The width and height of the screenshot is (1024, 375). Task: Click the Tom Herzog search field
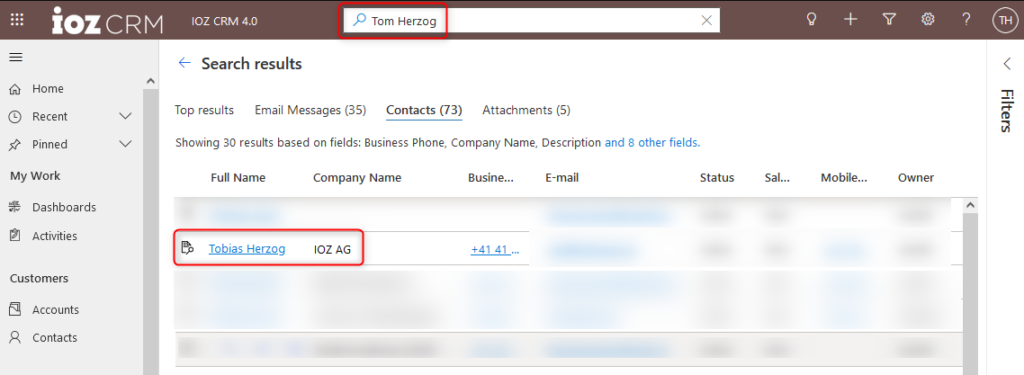point(532,20)
